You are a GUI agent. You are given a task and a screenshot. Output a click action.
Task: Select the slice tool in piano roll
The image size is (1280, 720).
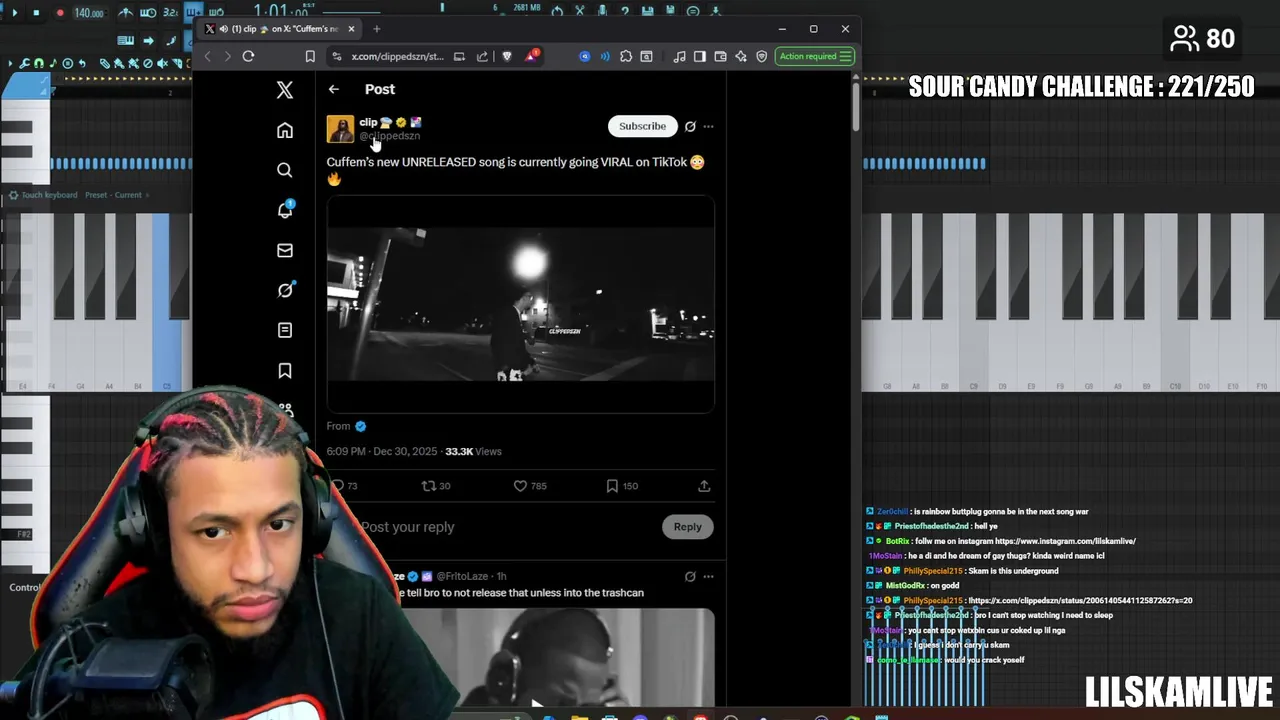click(x=177, y=64)
